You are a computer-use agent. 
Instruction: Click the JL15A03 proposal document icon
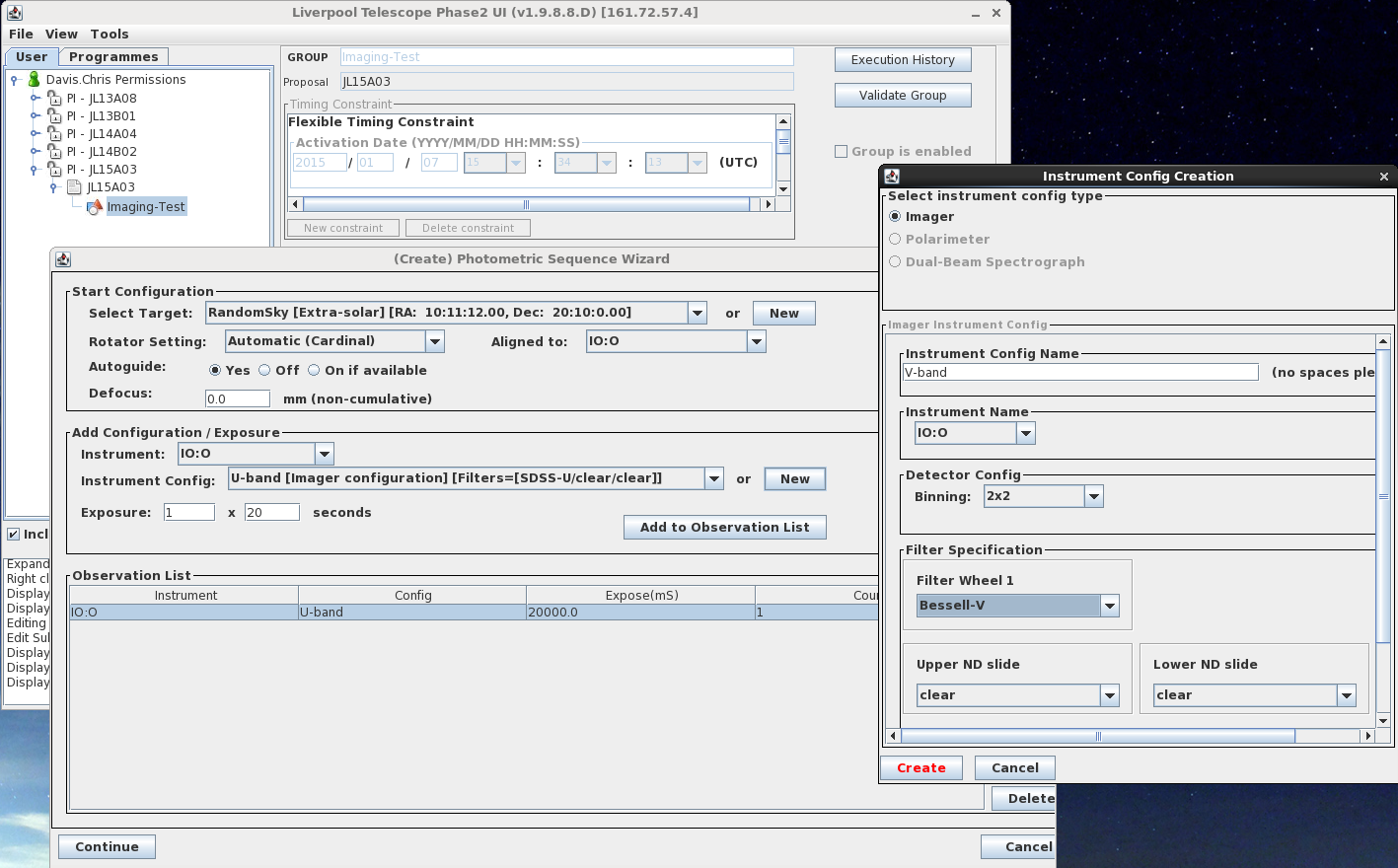click(74, 186)
